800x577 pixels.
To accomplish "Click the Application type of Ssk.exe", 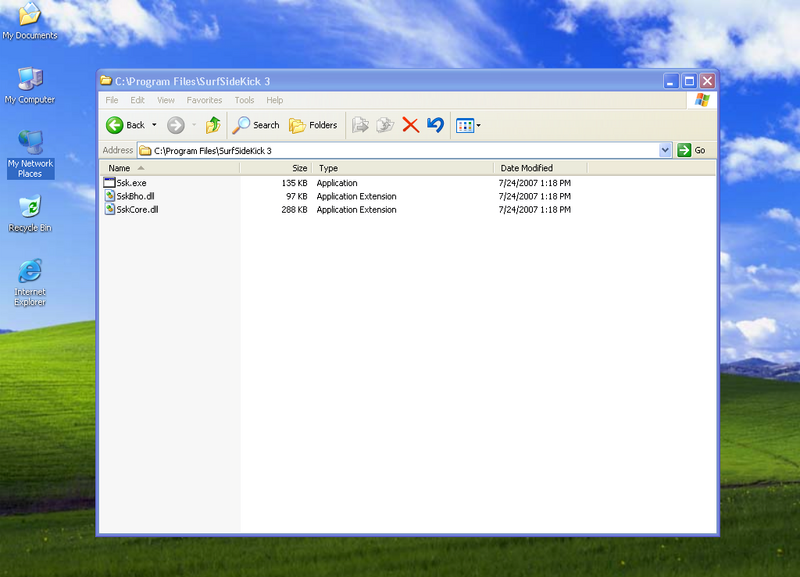I will coord(337,183).
